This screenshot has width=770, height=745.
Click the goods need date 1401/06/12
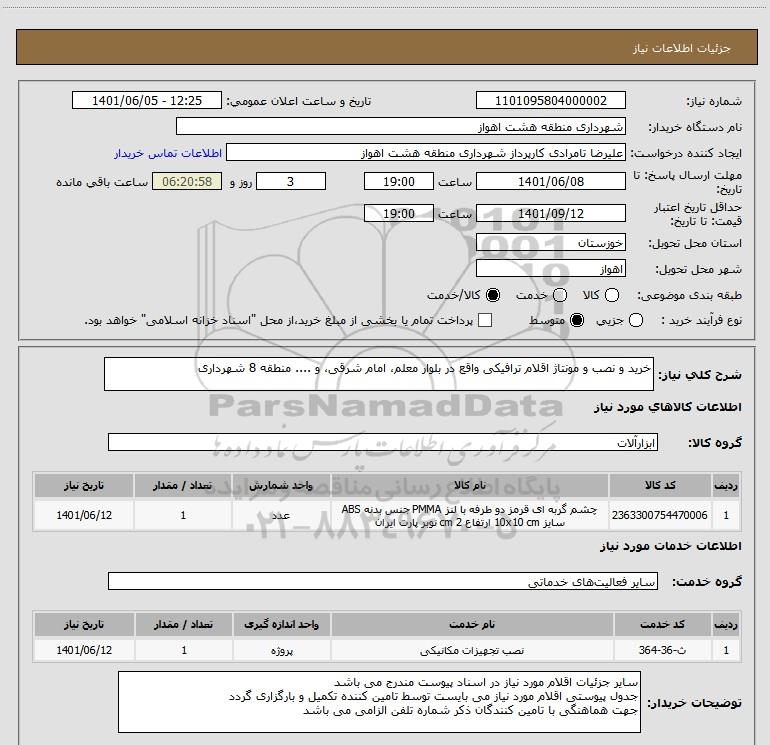click(84, 515)
